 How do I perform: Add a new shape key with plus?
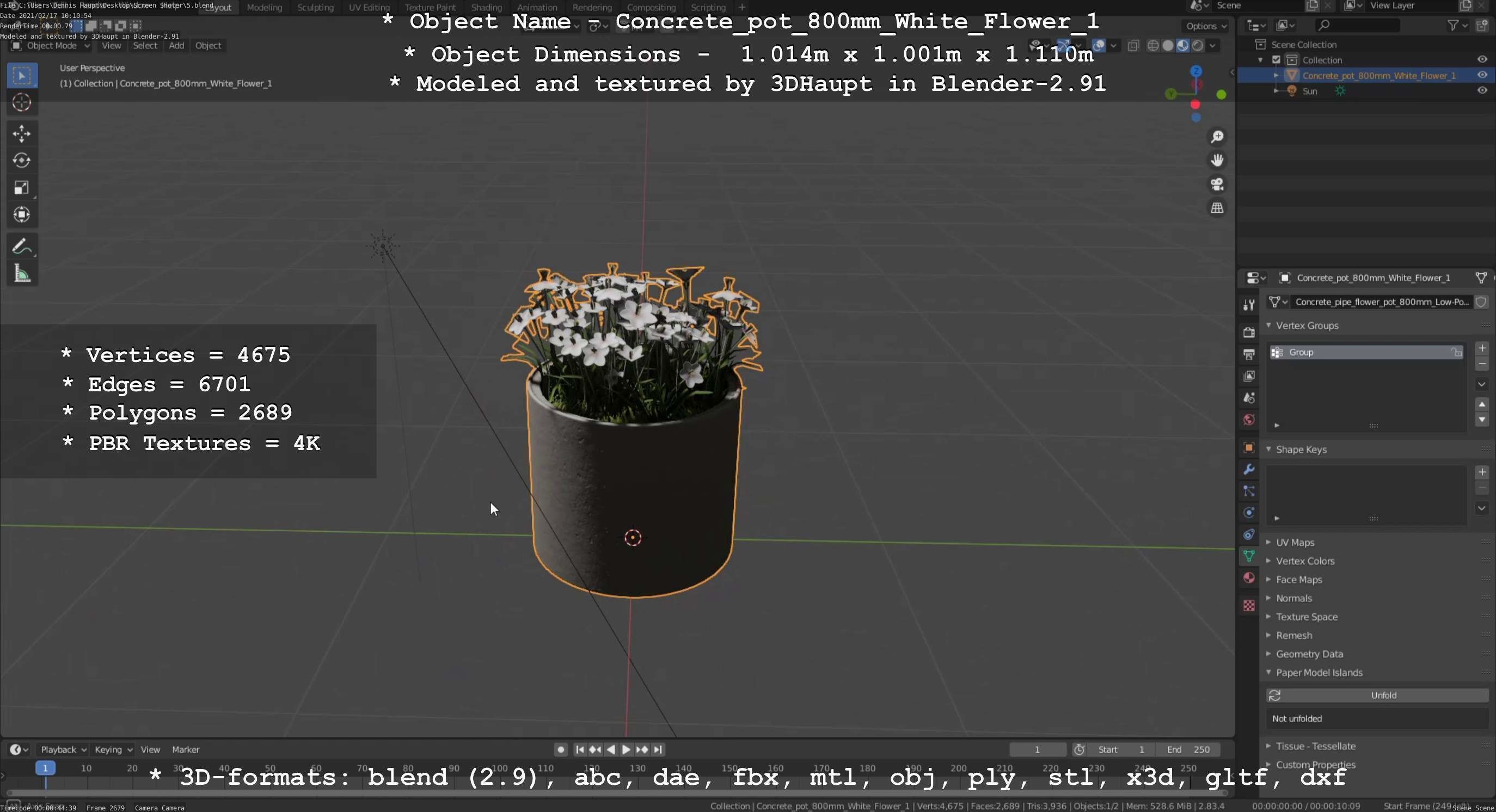click(x=1481, y=472)
